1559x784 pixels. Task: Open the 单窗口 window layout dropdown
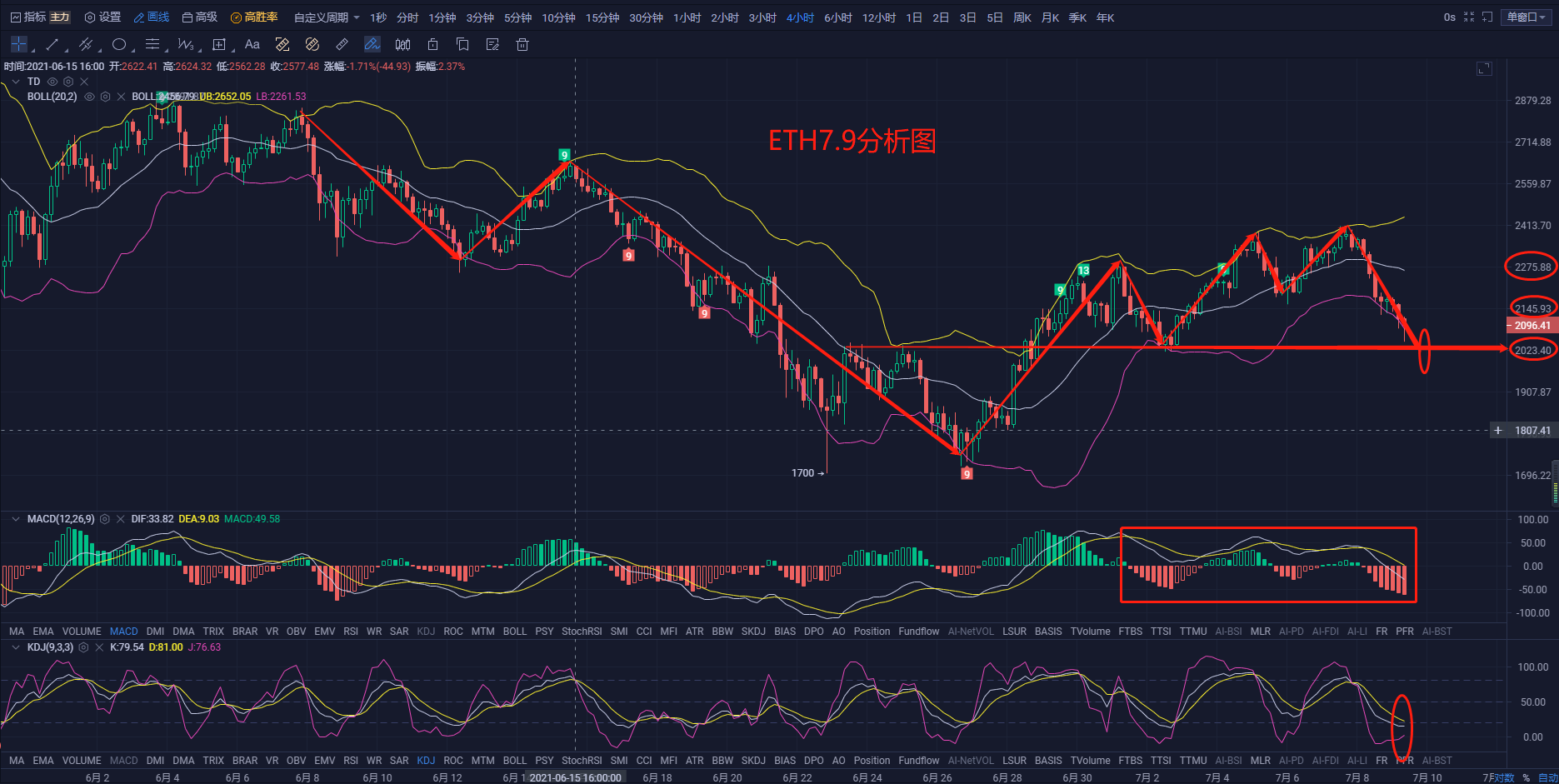click(x=1526, y=17)
